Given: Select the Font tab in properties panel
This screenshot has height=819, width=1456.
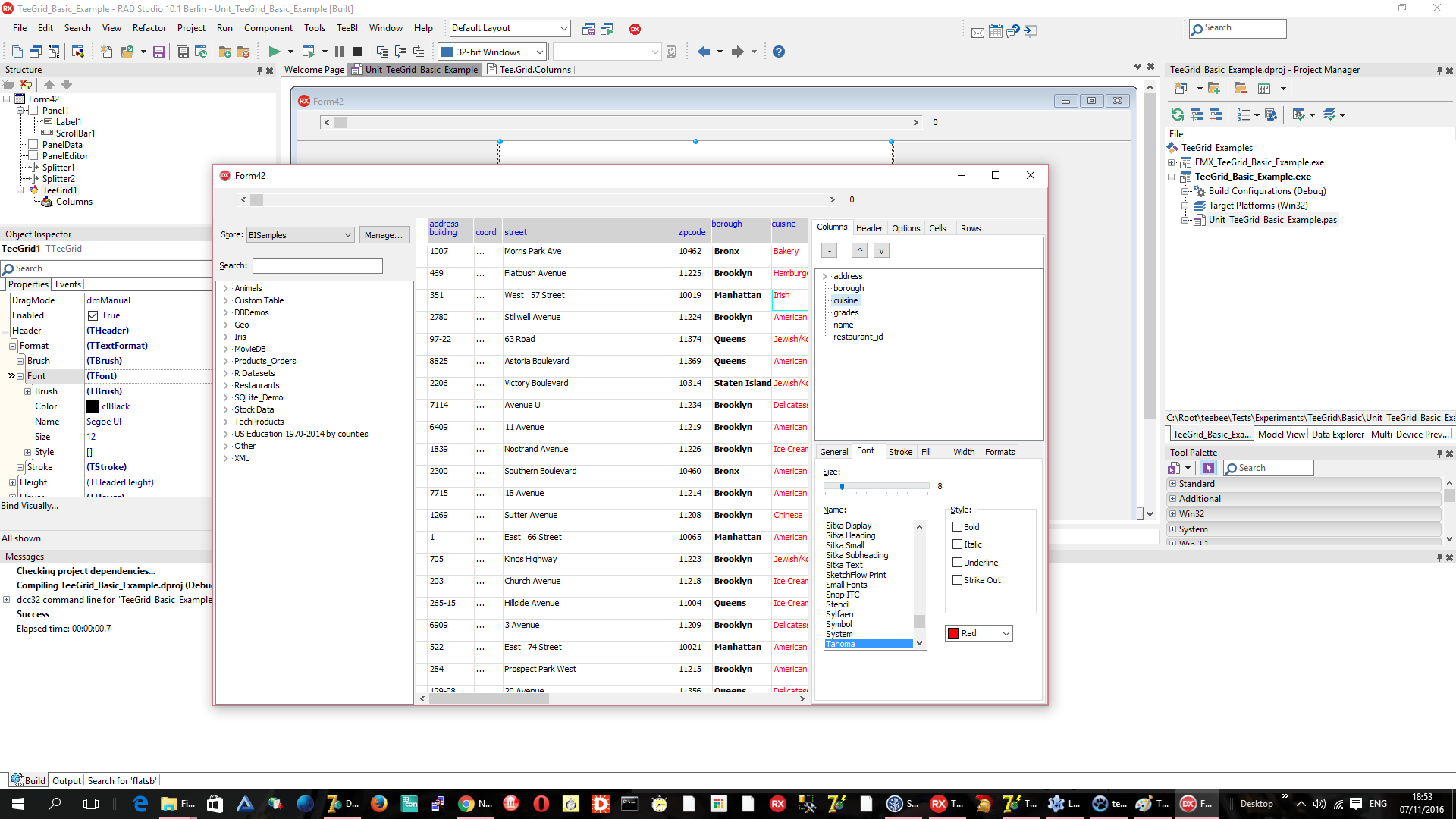Looking at the screenshot, I should click(x=865, y=451).
